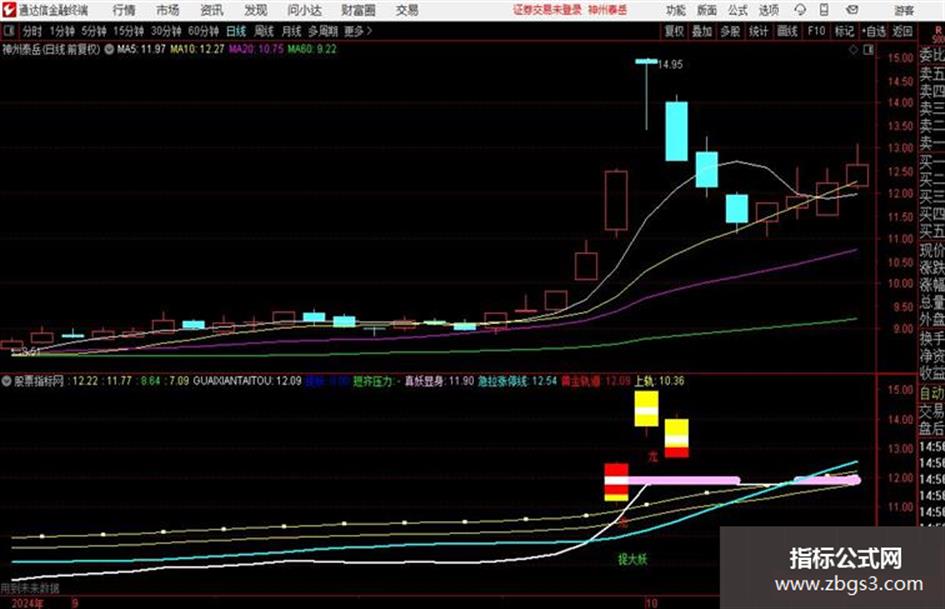This screenshot has height=609, width=945.
Task: Click the 标记 mark button
Action: click(844, 31)
